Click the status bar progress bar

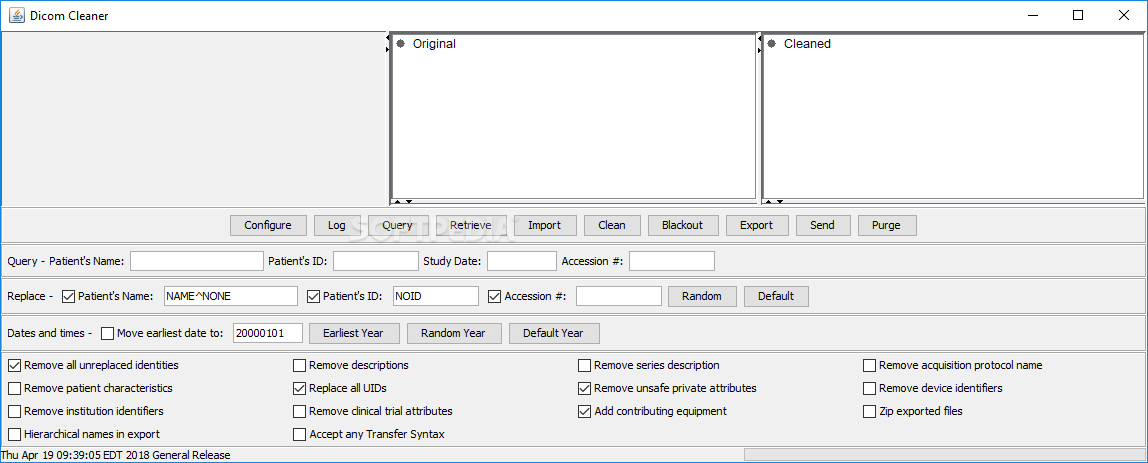pos(944,455)
